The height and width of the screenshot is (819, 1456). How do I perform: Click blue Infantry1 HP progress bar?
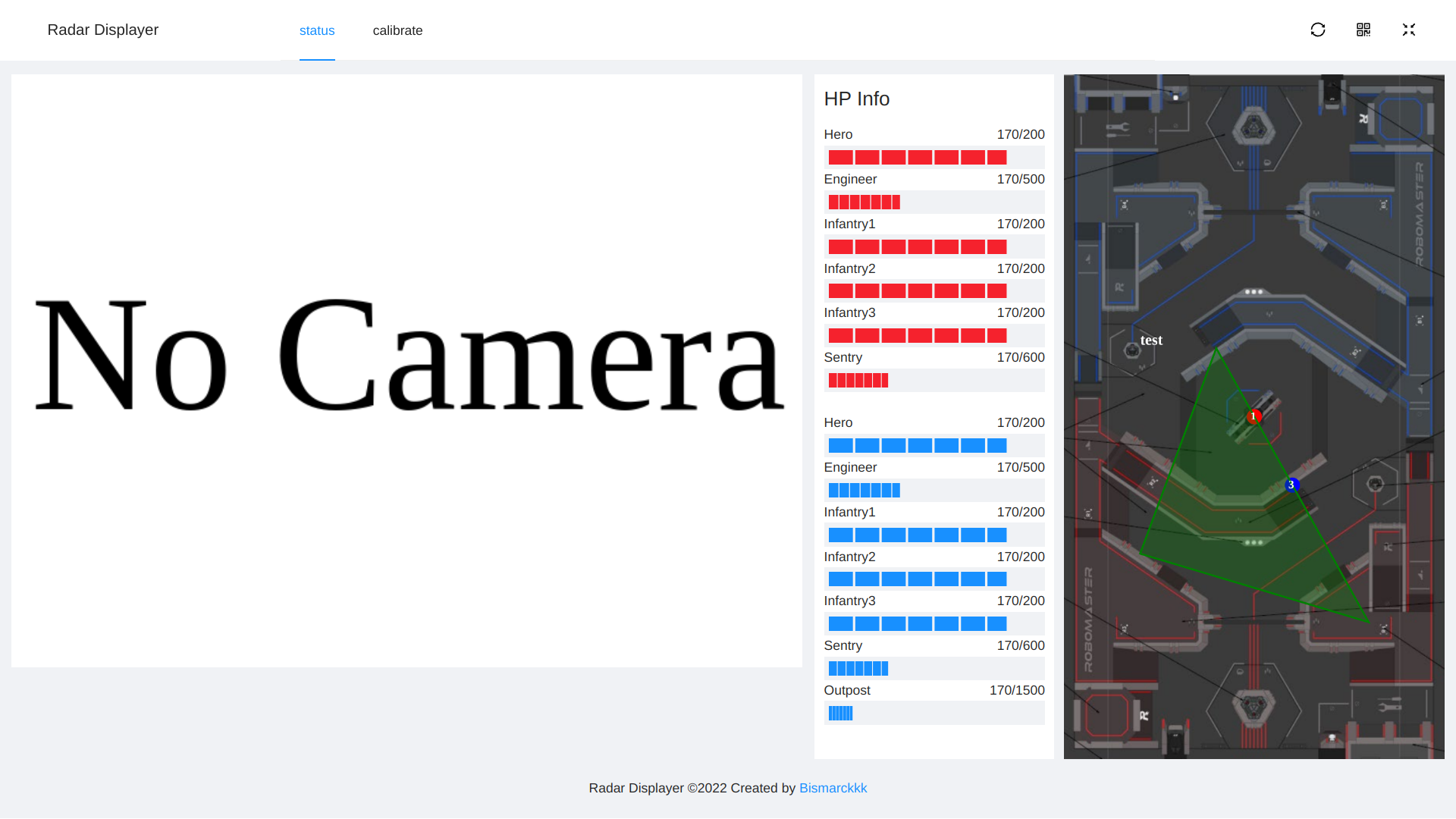pyautogui.click(x=934, y=535)
